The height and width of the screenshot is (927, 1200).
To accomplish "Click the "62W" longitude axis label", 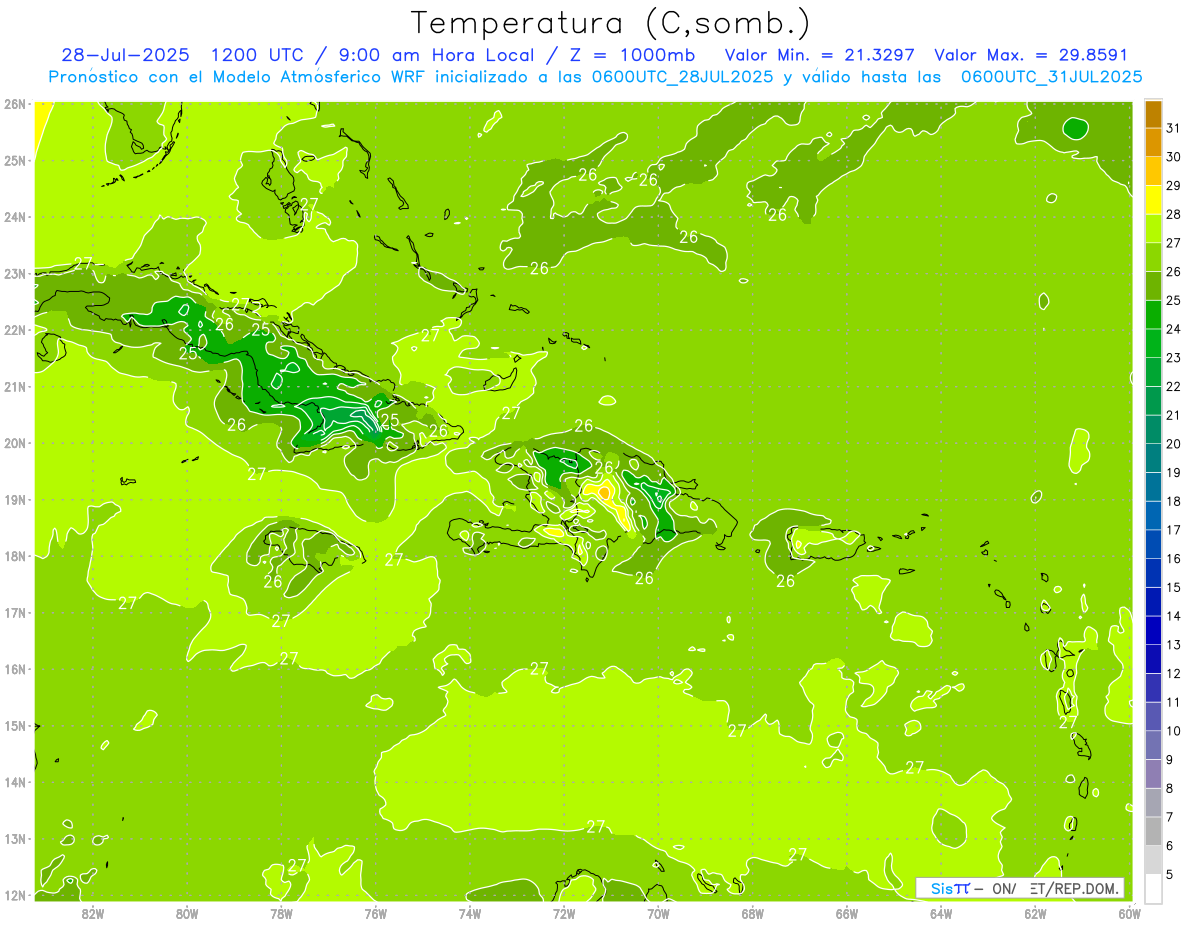I will (x=1035, y=913).
